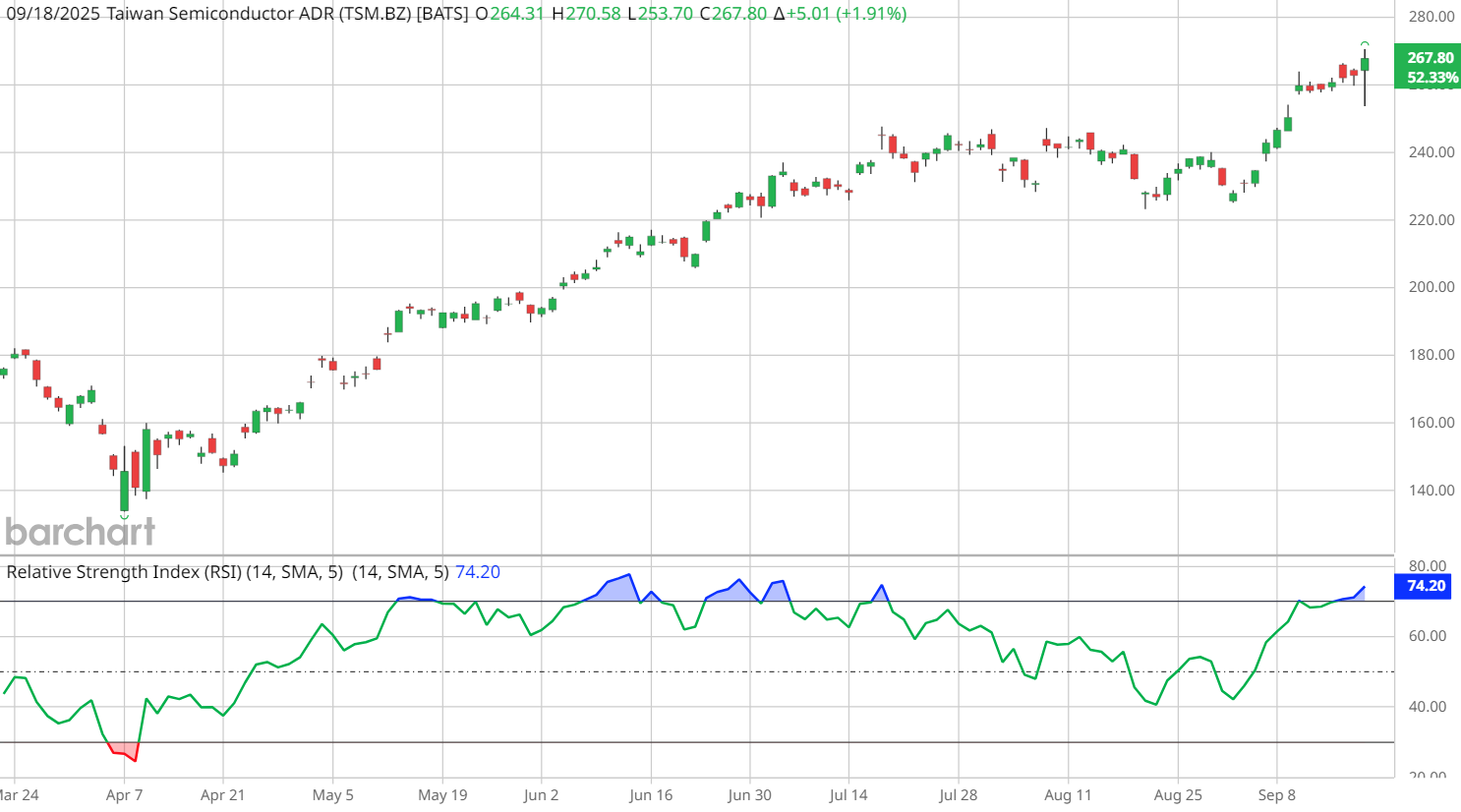Click the 60.00 RSI axis label

1428,636
